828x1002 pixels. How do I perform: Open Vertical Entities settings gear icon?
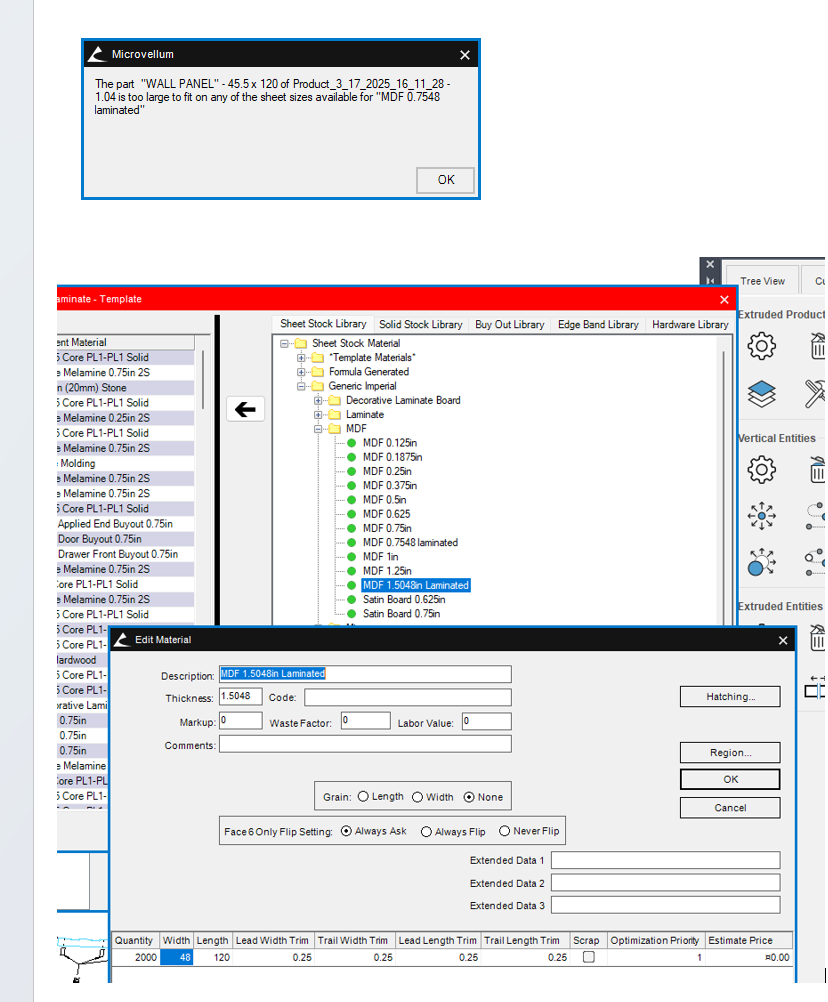click(x=761, y=470)
